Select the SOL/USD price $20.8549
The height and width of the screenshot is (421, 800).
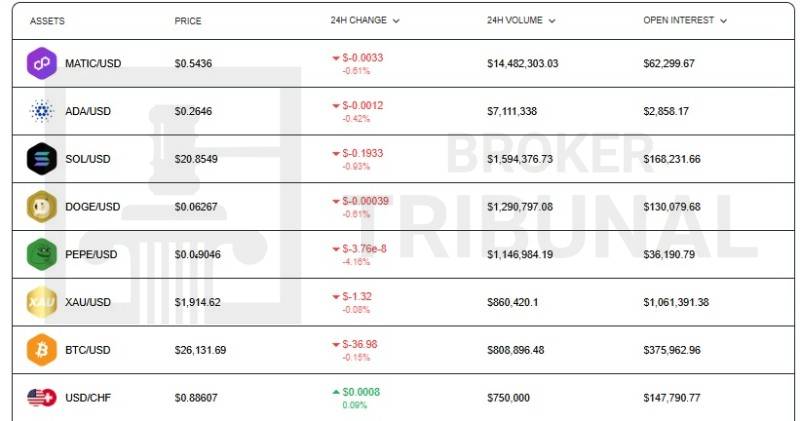(x=196, y=159)
